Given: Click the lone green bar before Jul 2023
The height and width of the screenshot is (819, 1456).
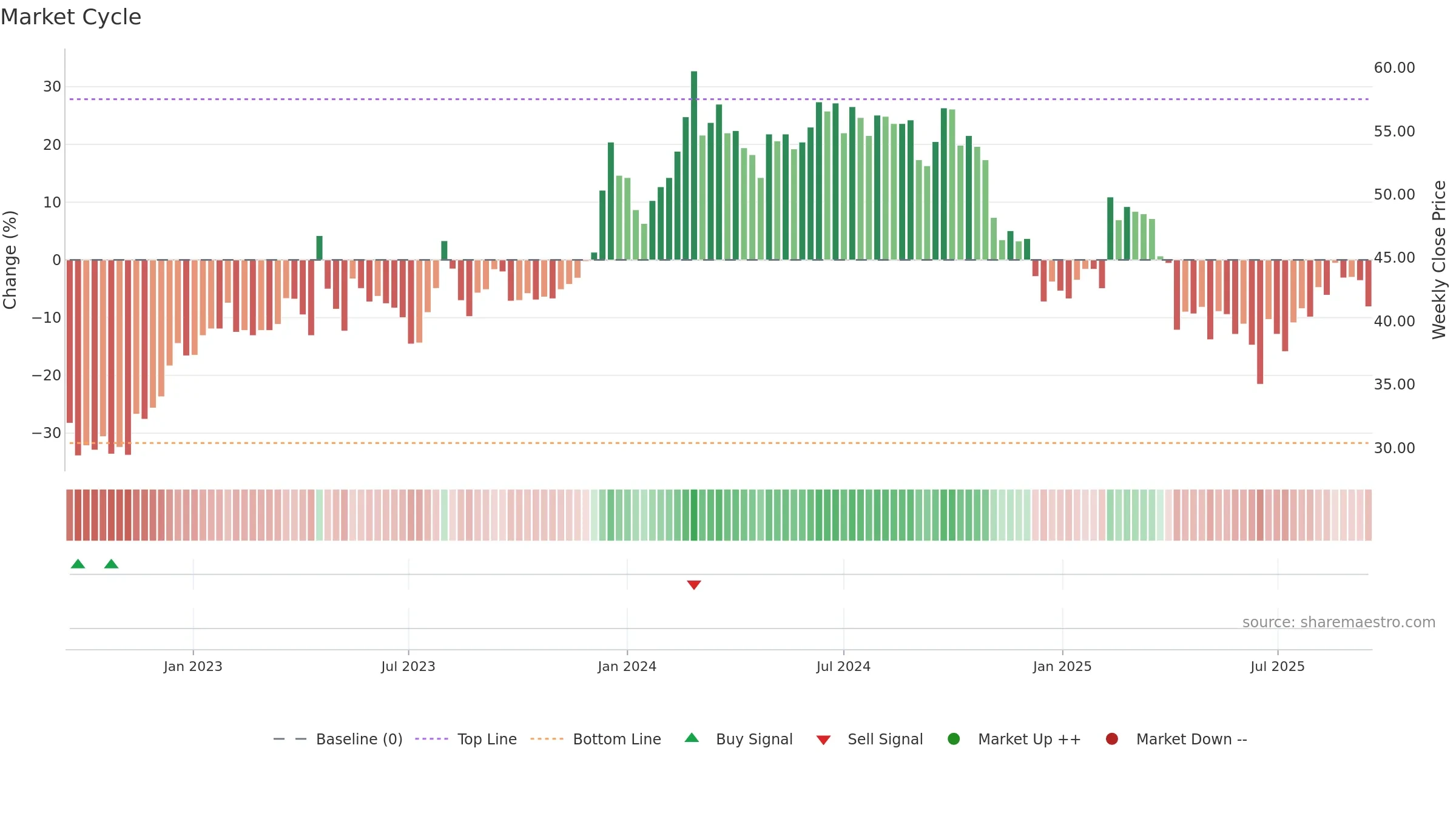Looking at the screenshot, I should 319,248.
